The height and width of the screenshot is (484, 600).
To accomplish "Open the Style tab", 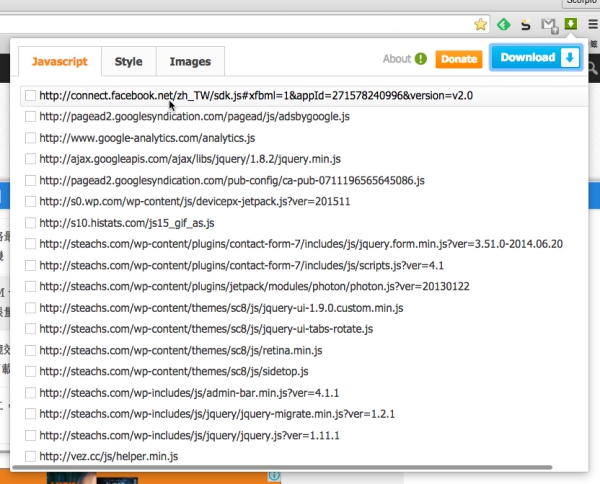I will click(x=129, y=61).
